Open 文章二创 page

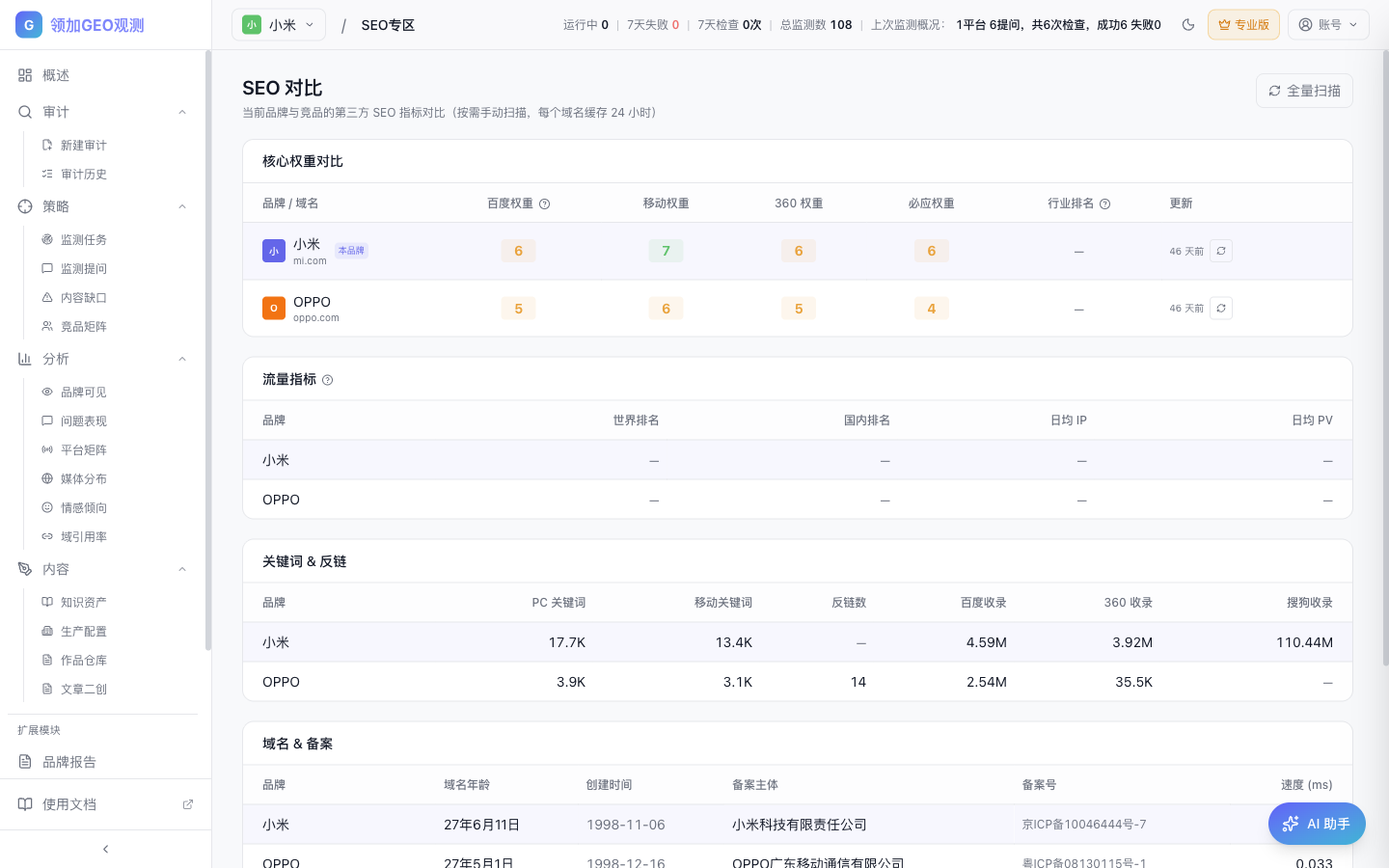coord(83,689)
